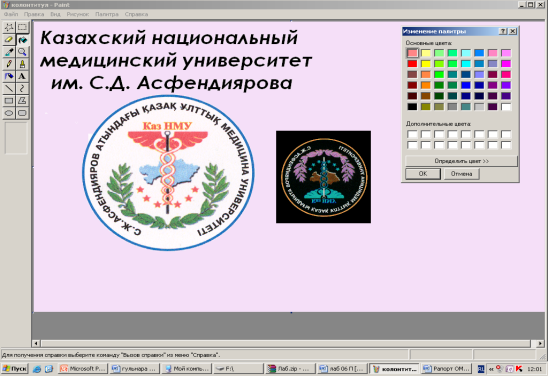Viewport: 548px width, 376px height.
Task: Switch to Microsoft P... taskbar window
Action: tap(83, 369)
